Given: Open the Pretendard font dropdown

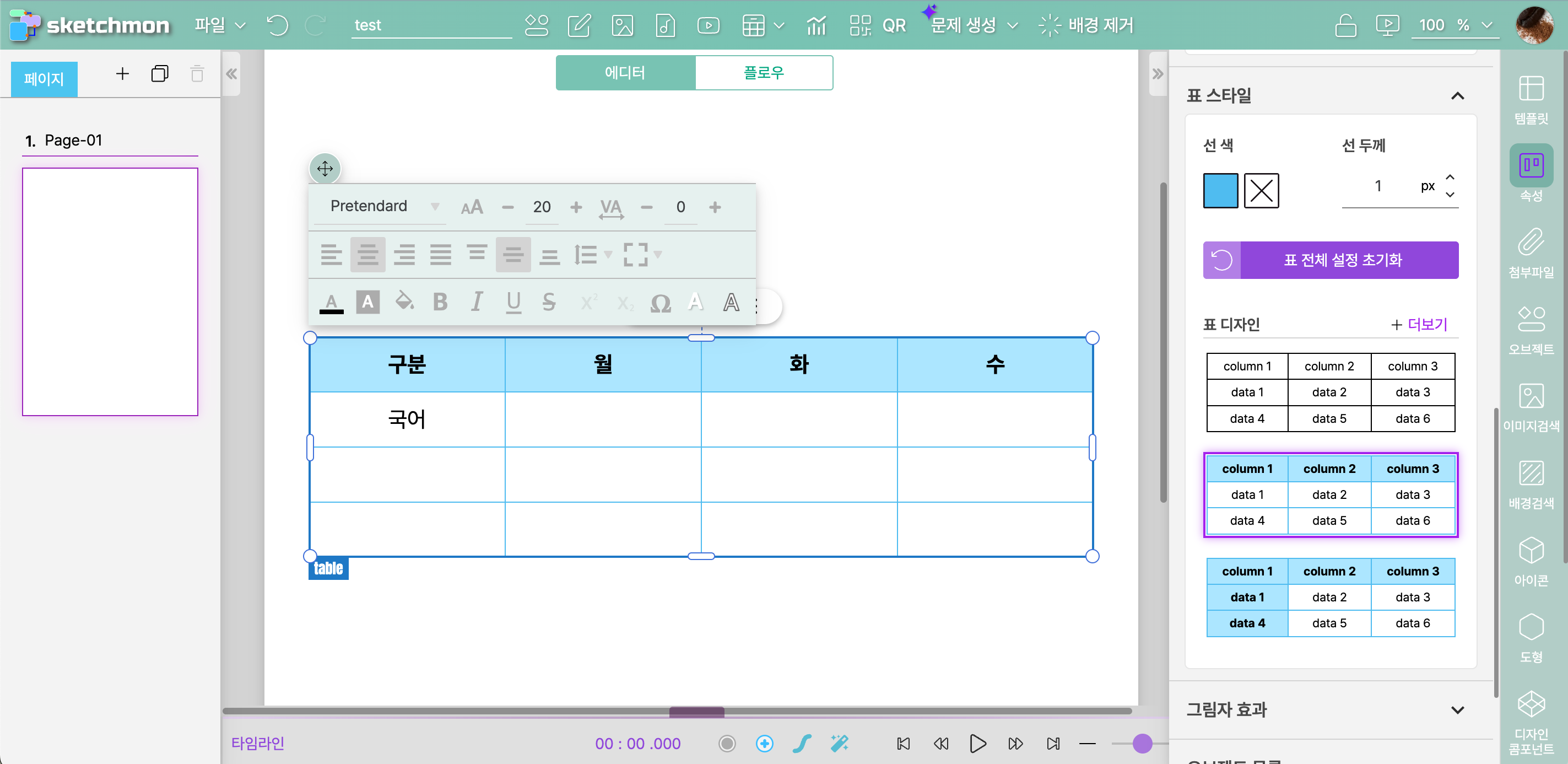Looking at the screenshot, I should tap(384, 206).
